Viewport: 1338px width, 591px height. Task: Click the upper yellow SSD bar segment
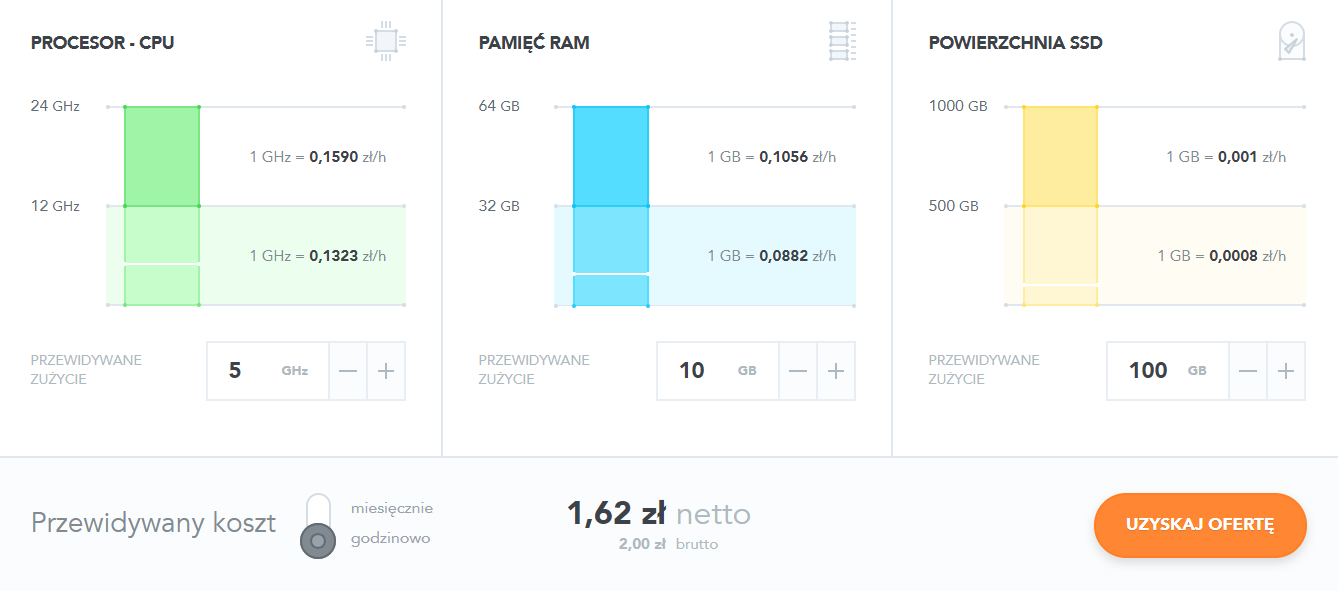(1060, 156)
